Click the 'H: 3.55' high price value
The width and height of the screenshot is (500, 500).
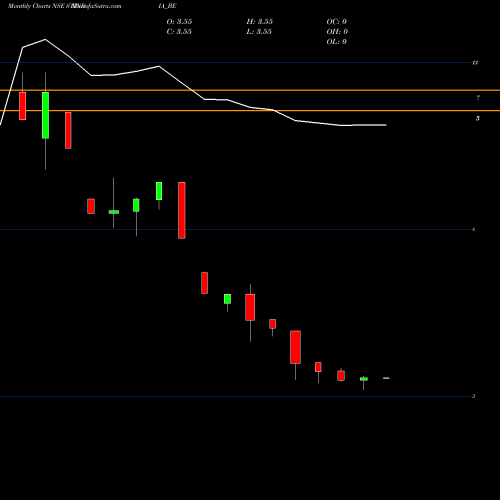[260, 22]
